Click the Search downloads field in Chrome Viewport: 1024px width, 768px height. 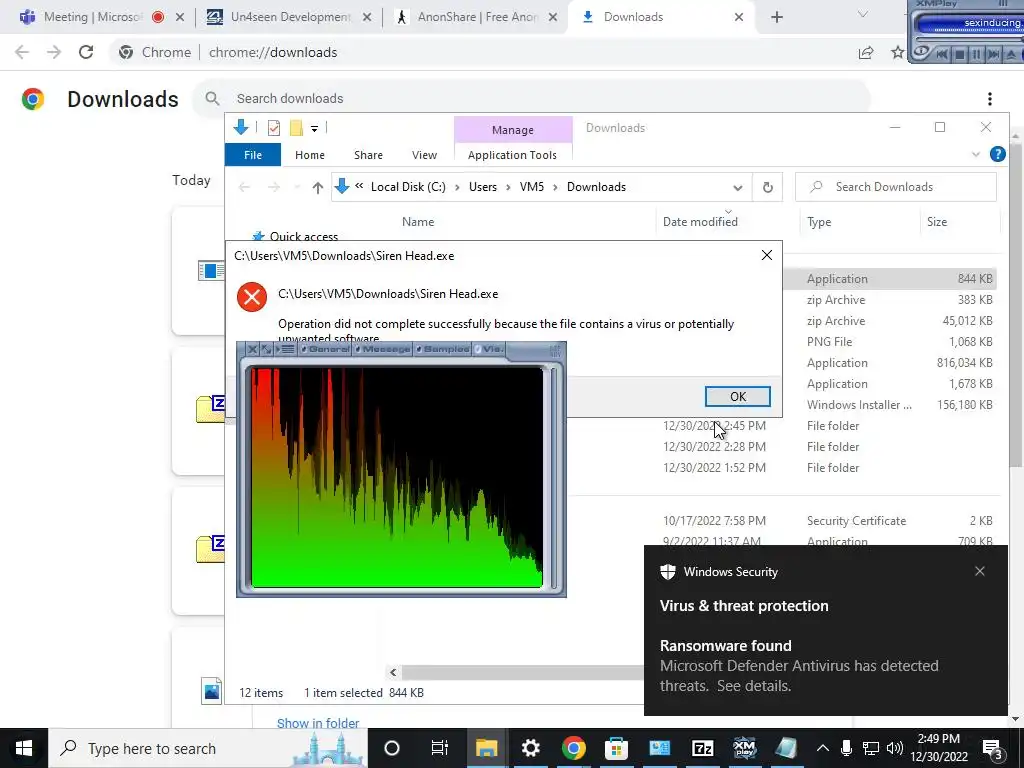(532, 99)
